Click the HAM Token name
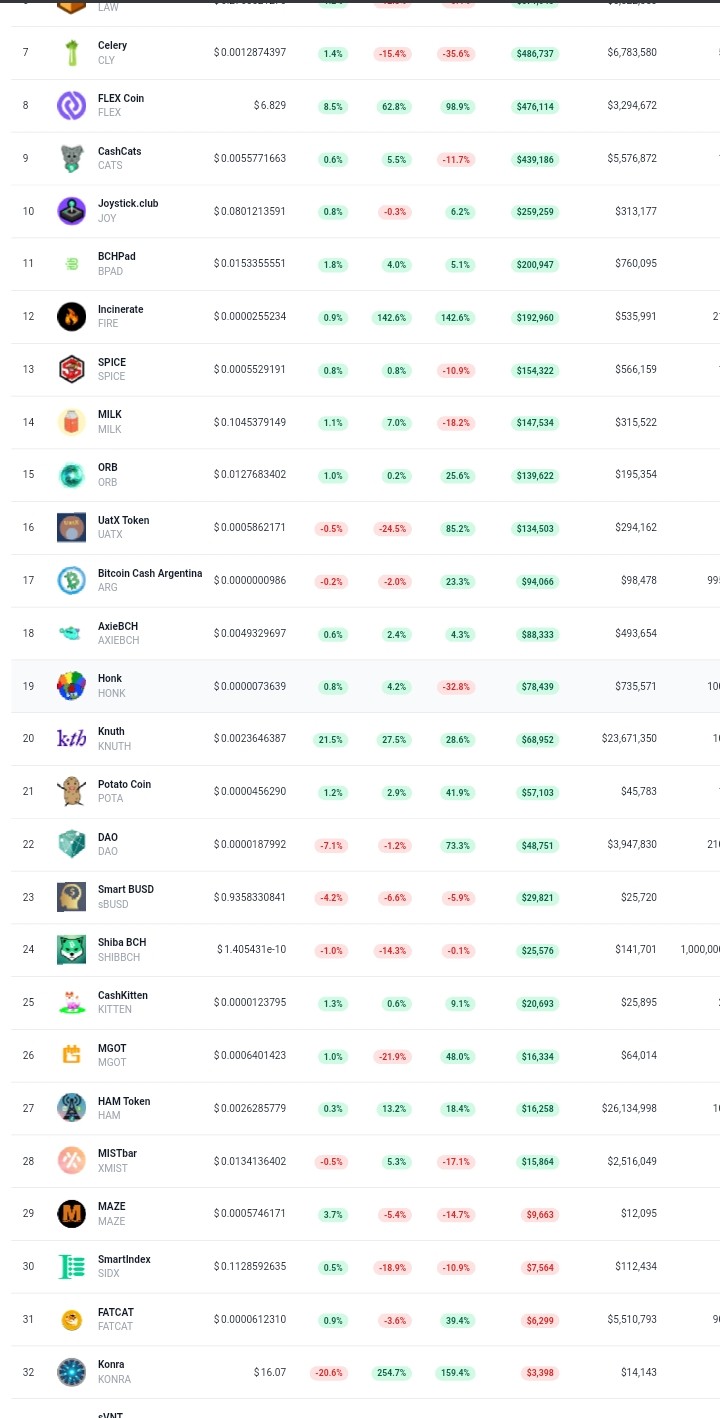The image size is (720, 1418). (x=124, y=1101)
